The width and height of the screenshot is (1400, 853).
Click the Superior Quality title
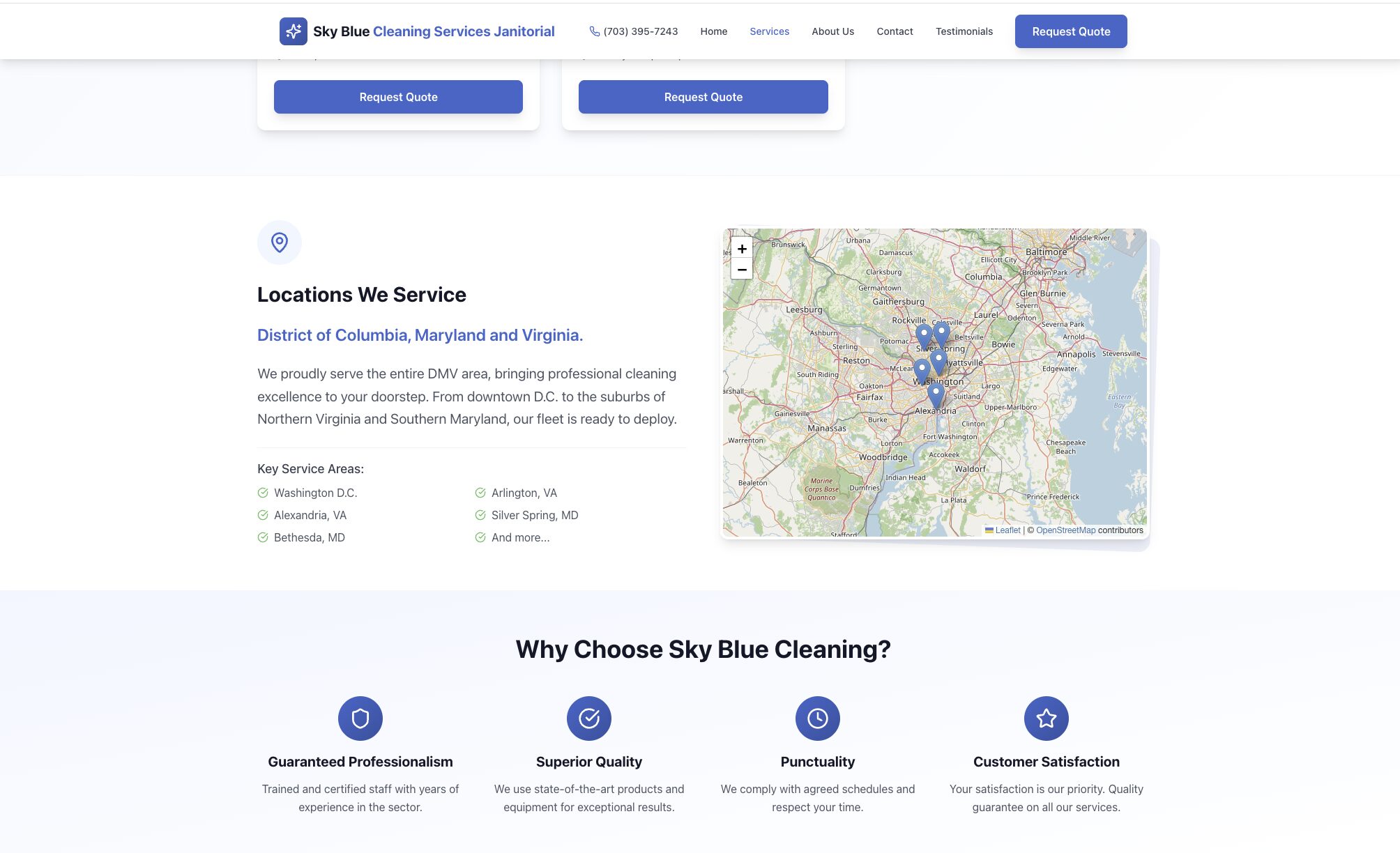pos(589,762)
